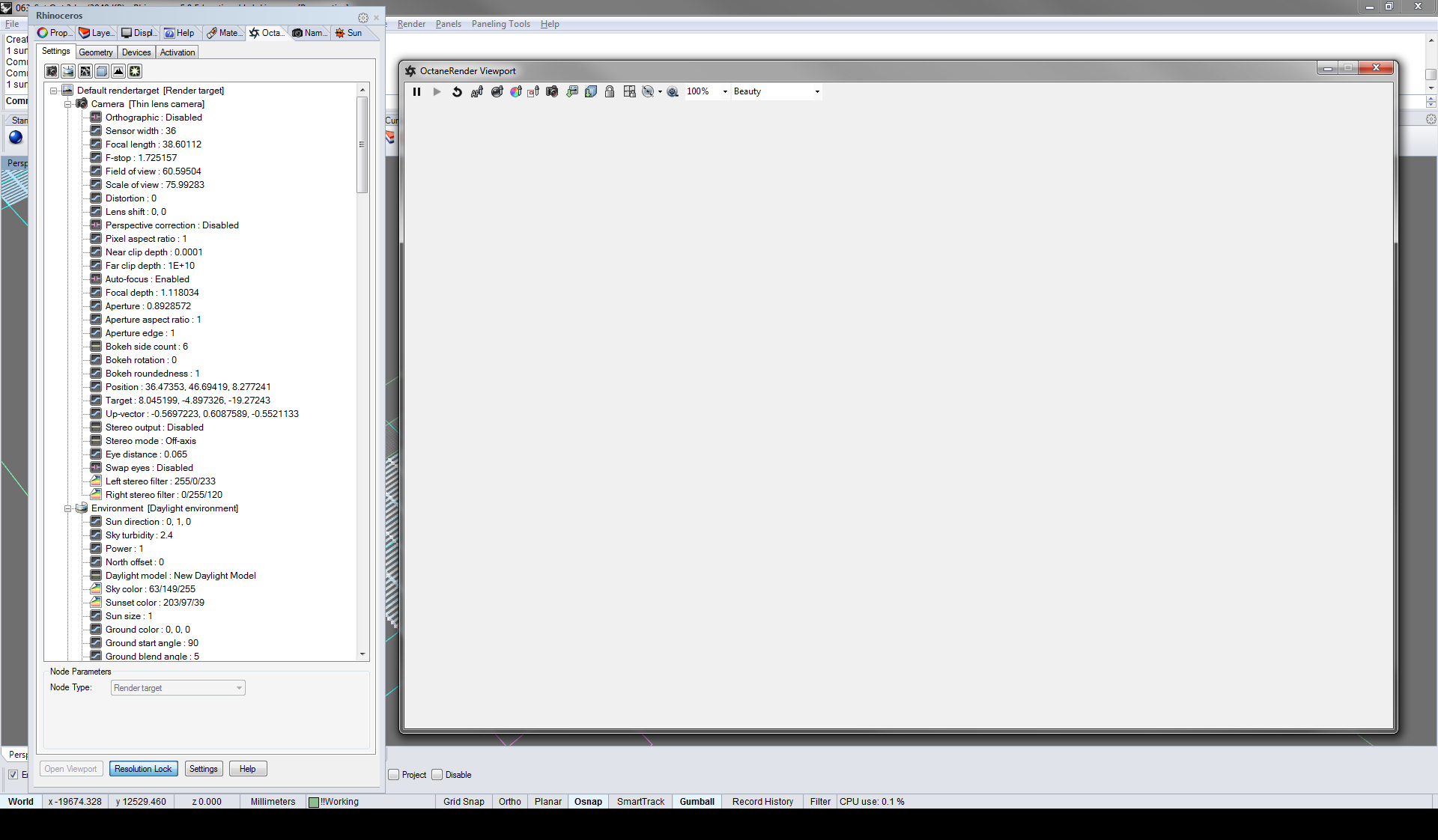Click white balance color picker icon

[516, 92]
